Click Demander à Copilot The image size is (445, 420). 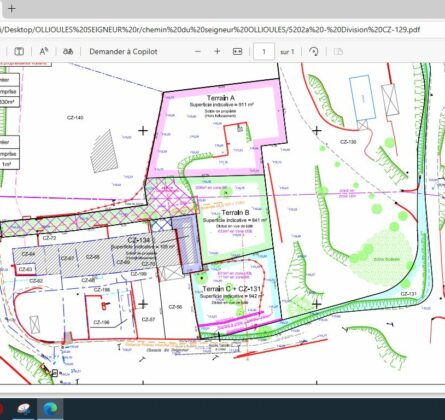pyautogui.click(x=123, y=52)
